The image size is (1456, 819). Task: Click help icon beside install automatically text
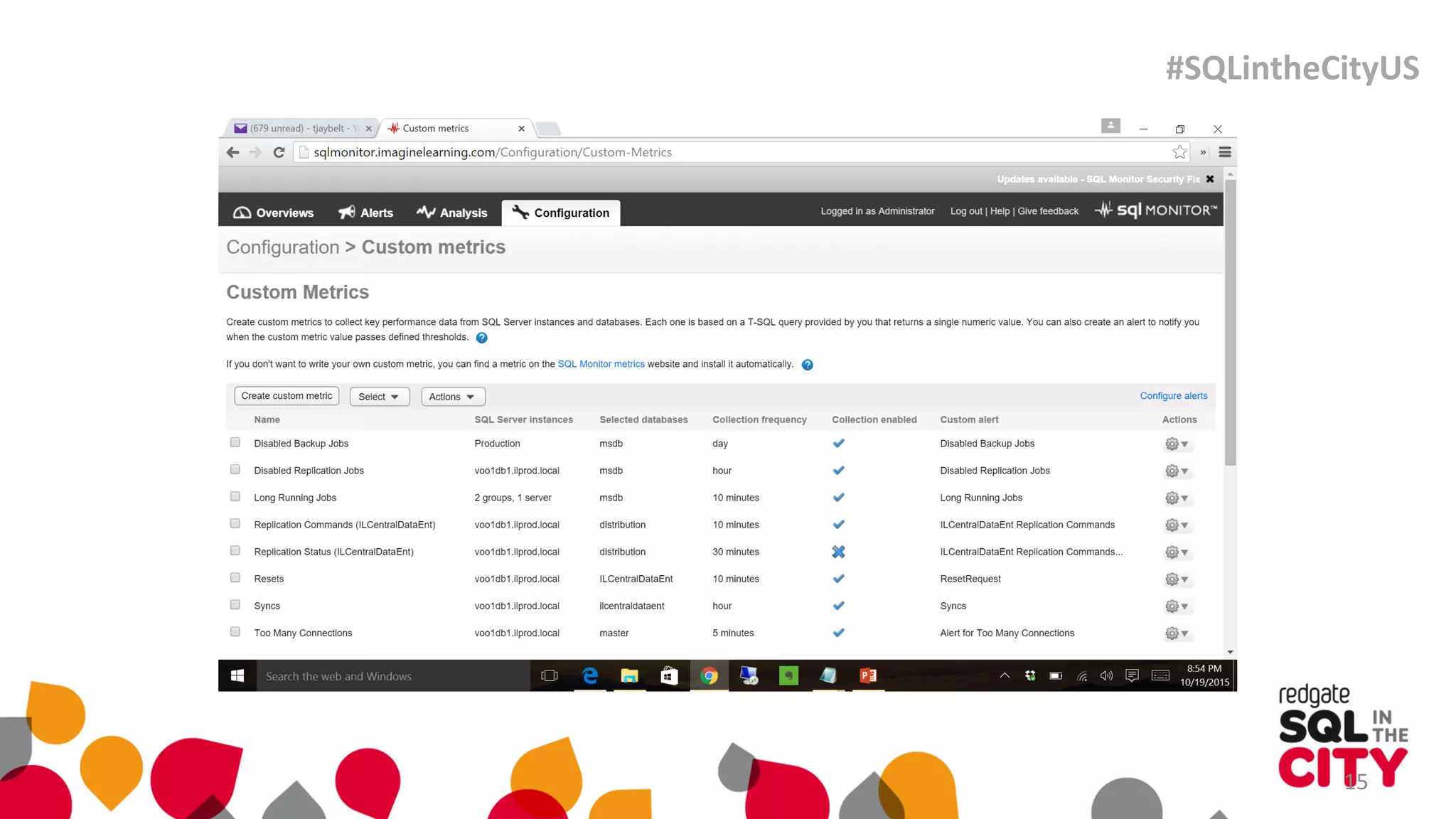pos(807,365)
